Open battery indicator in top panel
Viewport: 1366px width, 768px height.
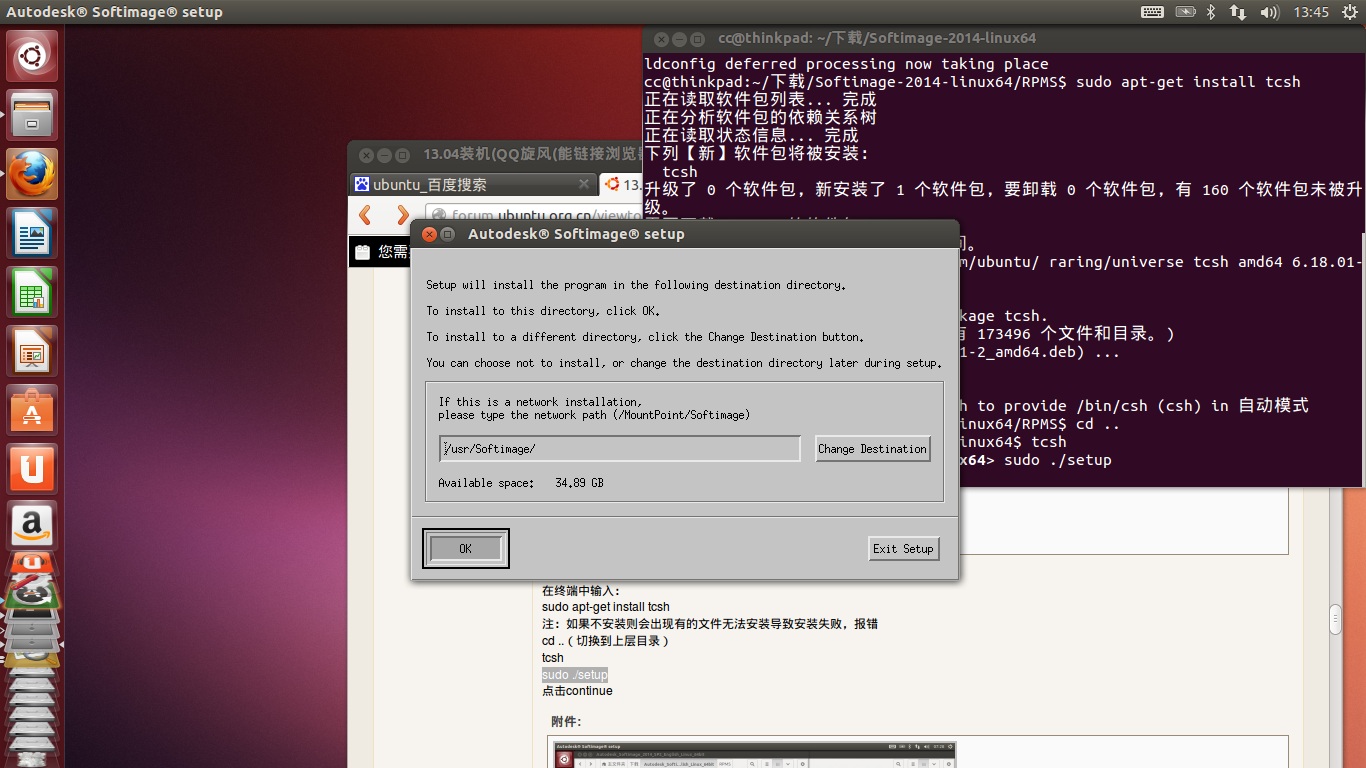click(1185, 12)
